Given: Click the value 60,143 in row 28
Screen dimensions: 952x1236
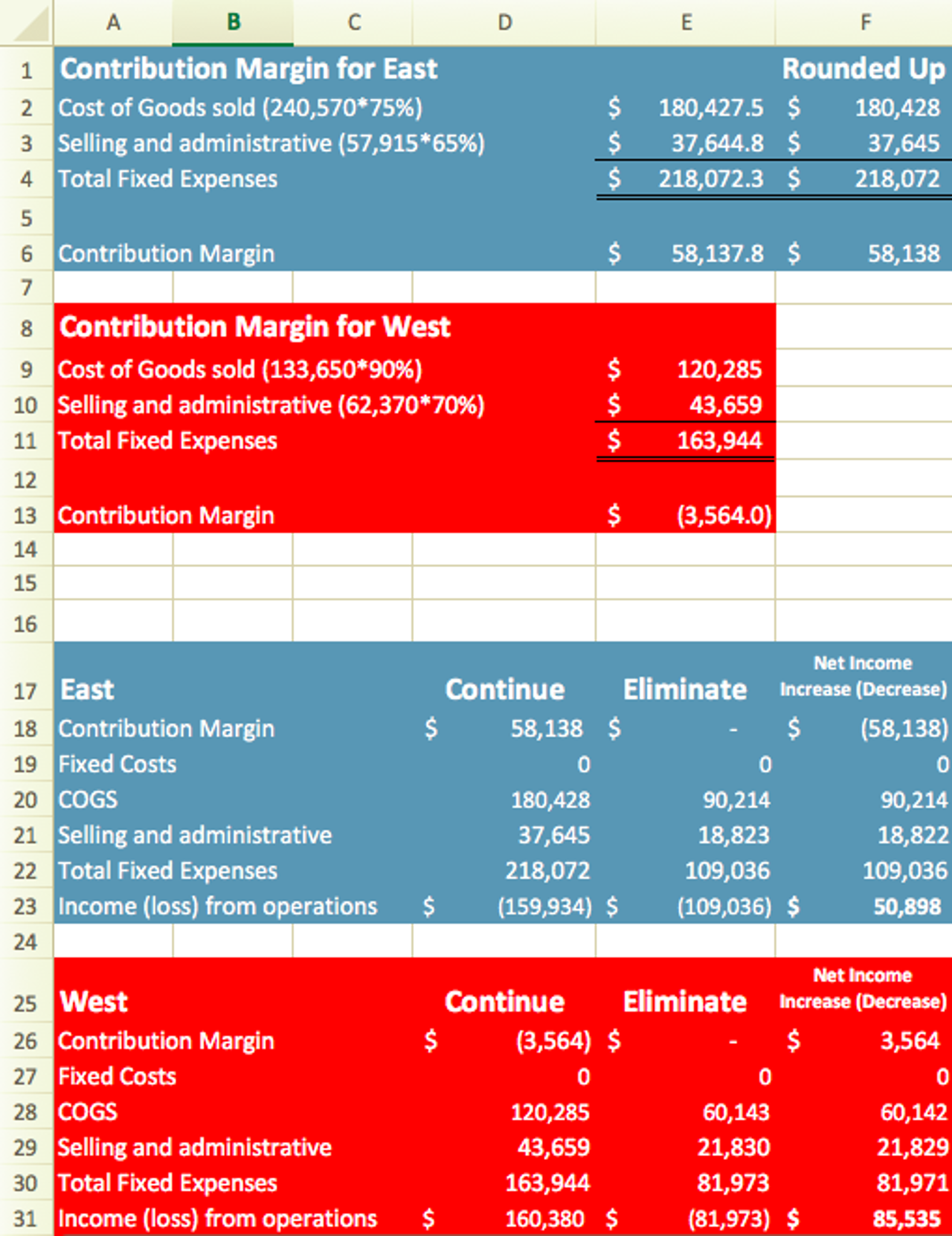Looking at the screenshot, I should tap(736, 1112).
